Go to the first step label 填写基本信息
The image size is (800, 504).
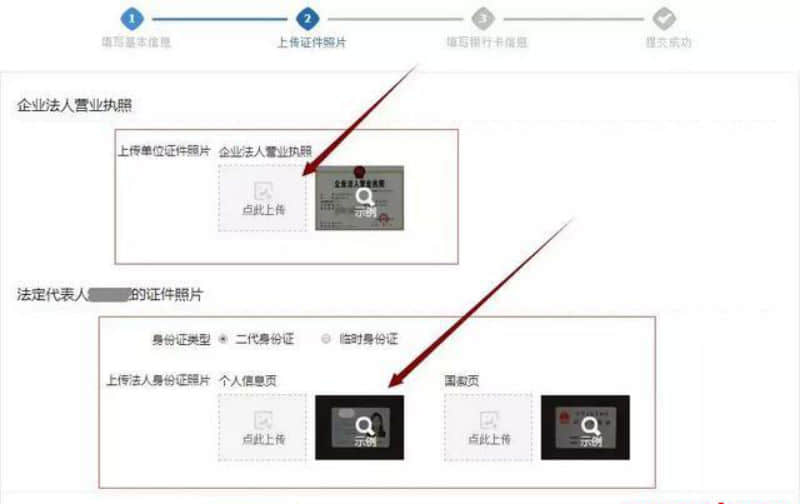[136, 42]
